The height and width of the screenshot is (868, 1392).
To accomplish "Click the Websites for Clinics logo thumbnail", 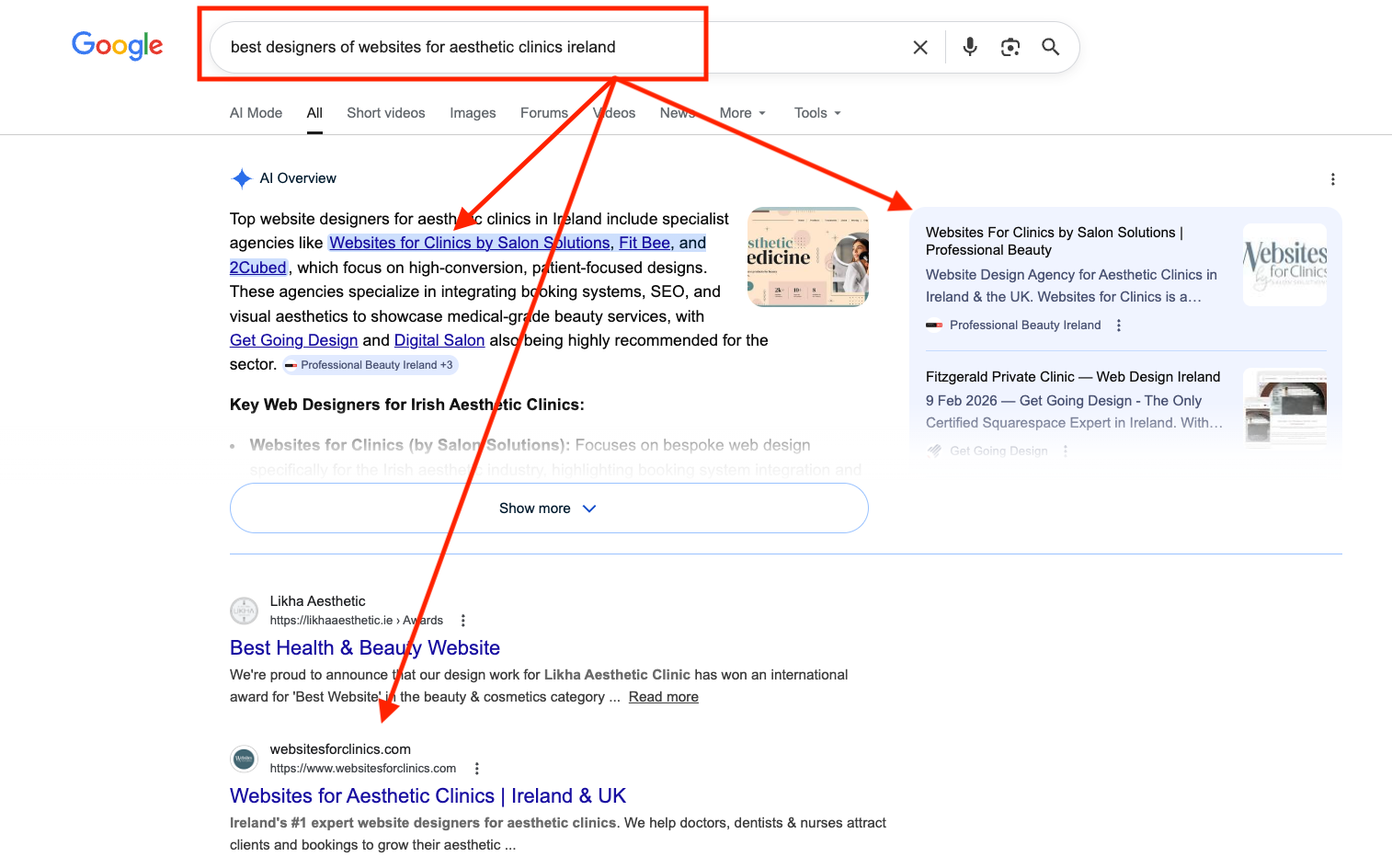I will click(x=1284, y=265).
